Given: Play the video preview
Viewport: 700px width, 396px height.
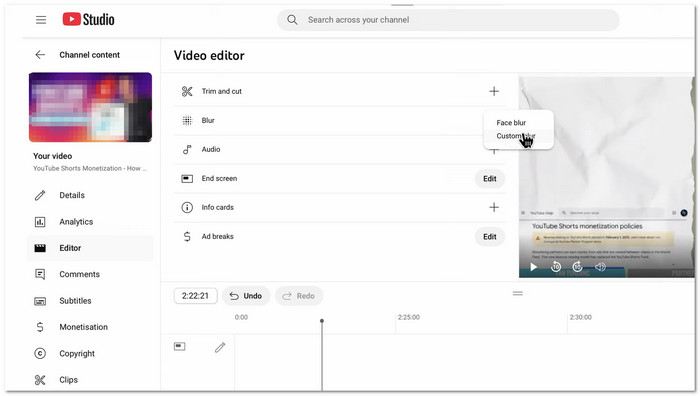Looking at the screenshot, I should click(x=533, y=267).
